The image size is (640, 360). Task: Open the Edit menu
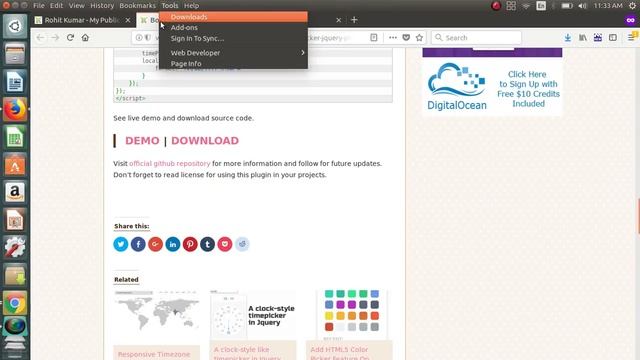[x=56, y=6]
